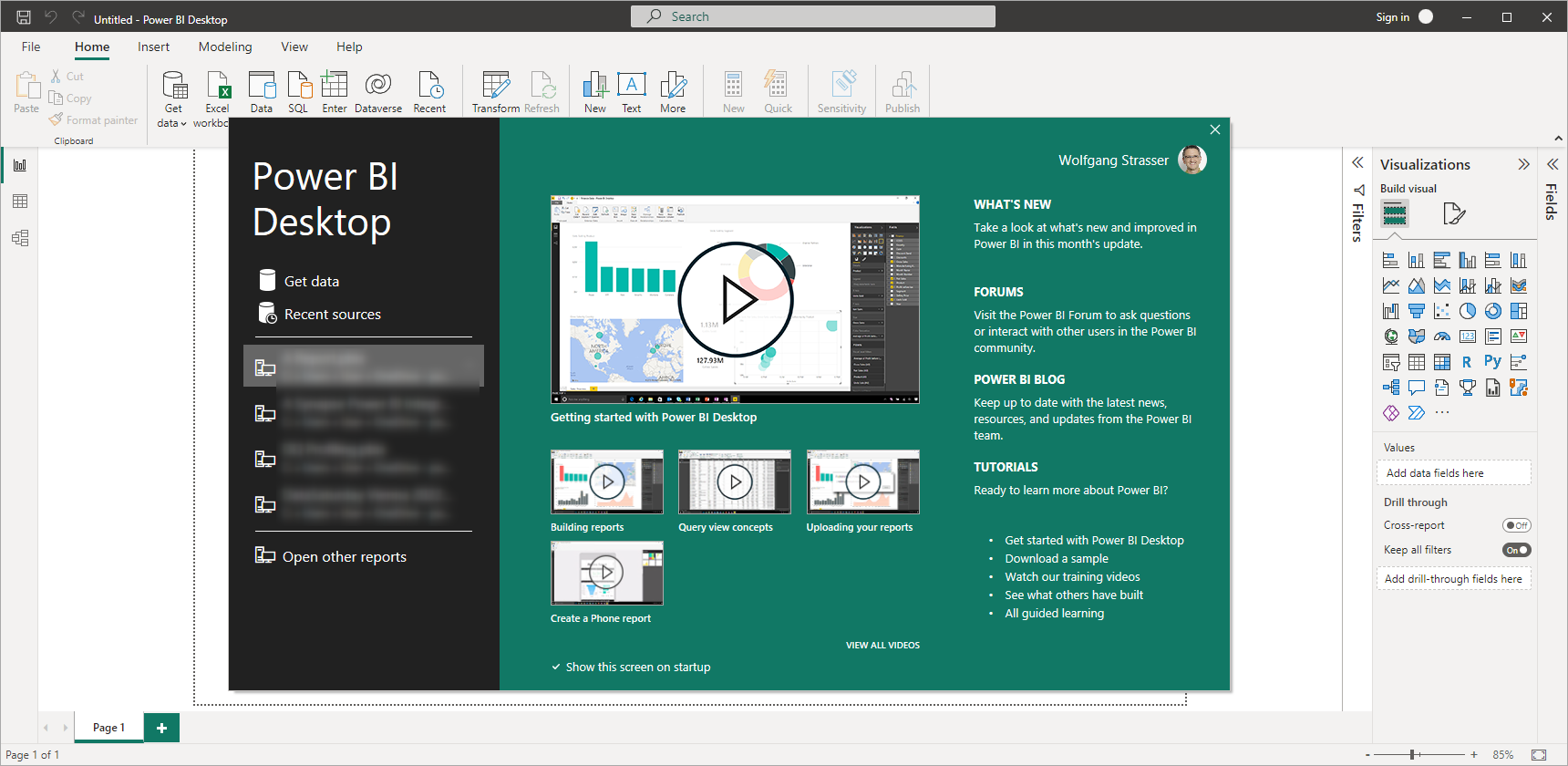Switch to Report view in left sidebar

point(20,165)
